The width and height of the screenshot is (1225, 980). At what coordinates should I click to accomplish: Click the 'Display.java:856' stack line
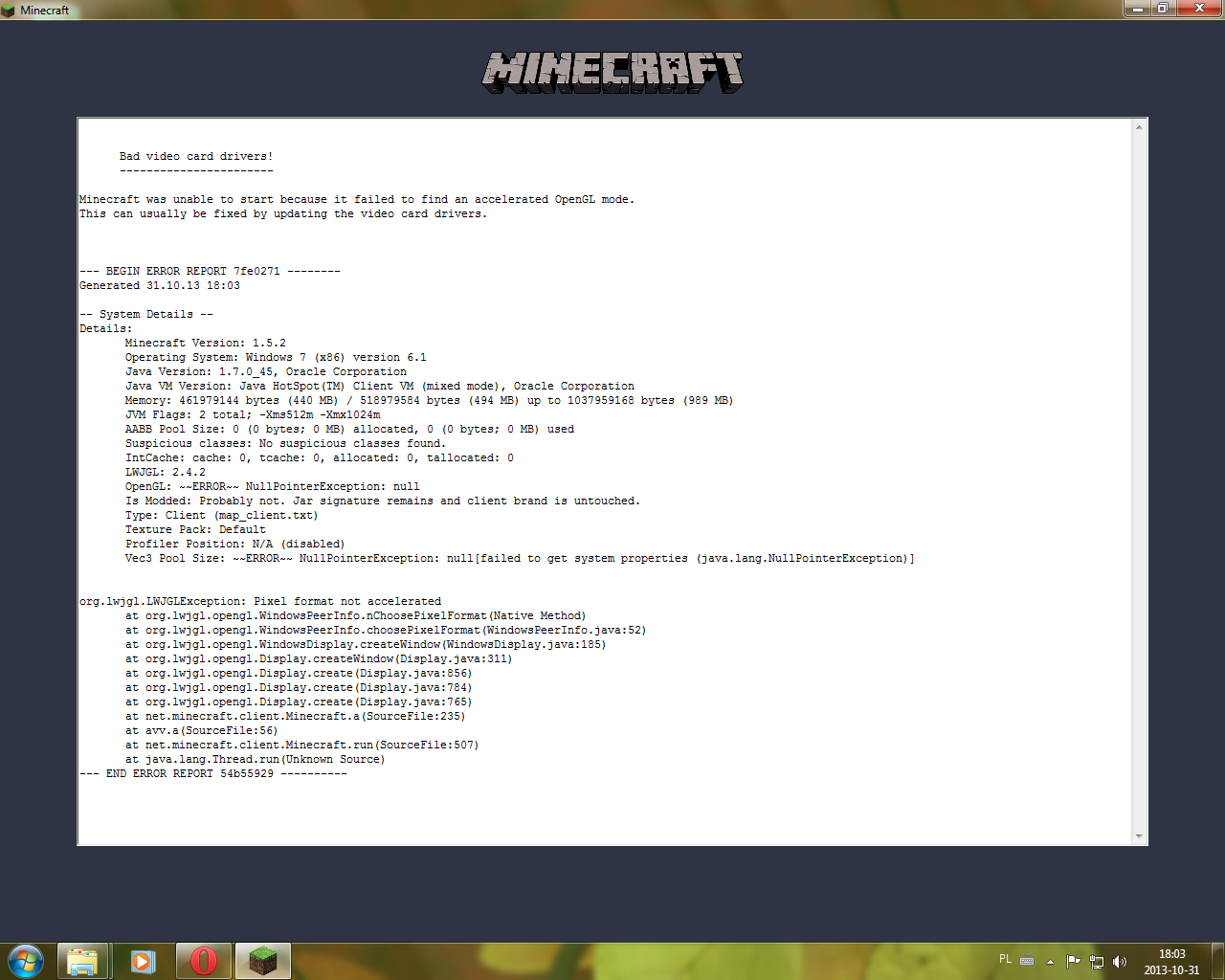[299, 673]
